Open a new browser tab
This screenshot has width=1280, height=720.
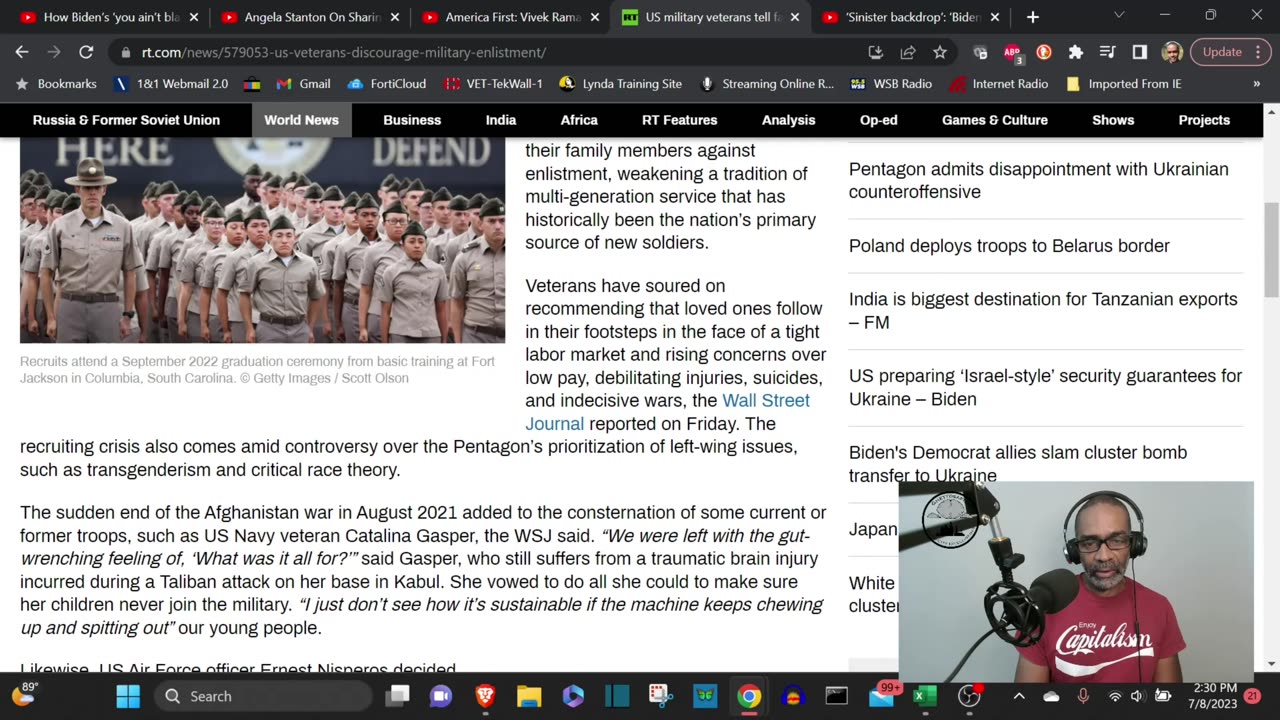[x=1033, y=17]
